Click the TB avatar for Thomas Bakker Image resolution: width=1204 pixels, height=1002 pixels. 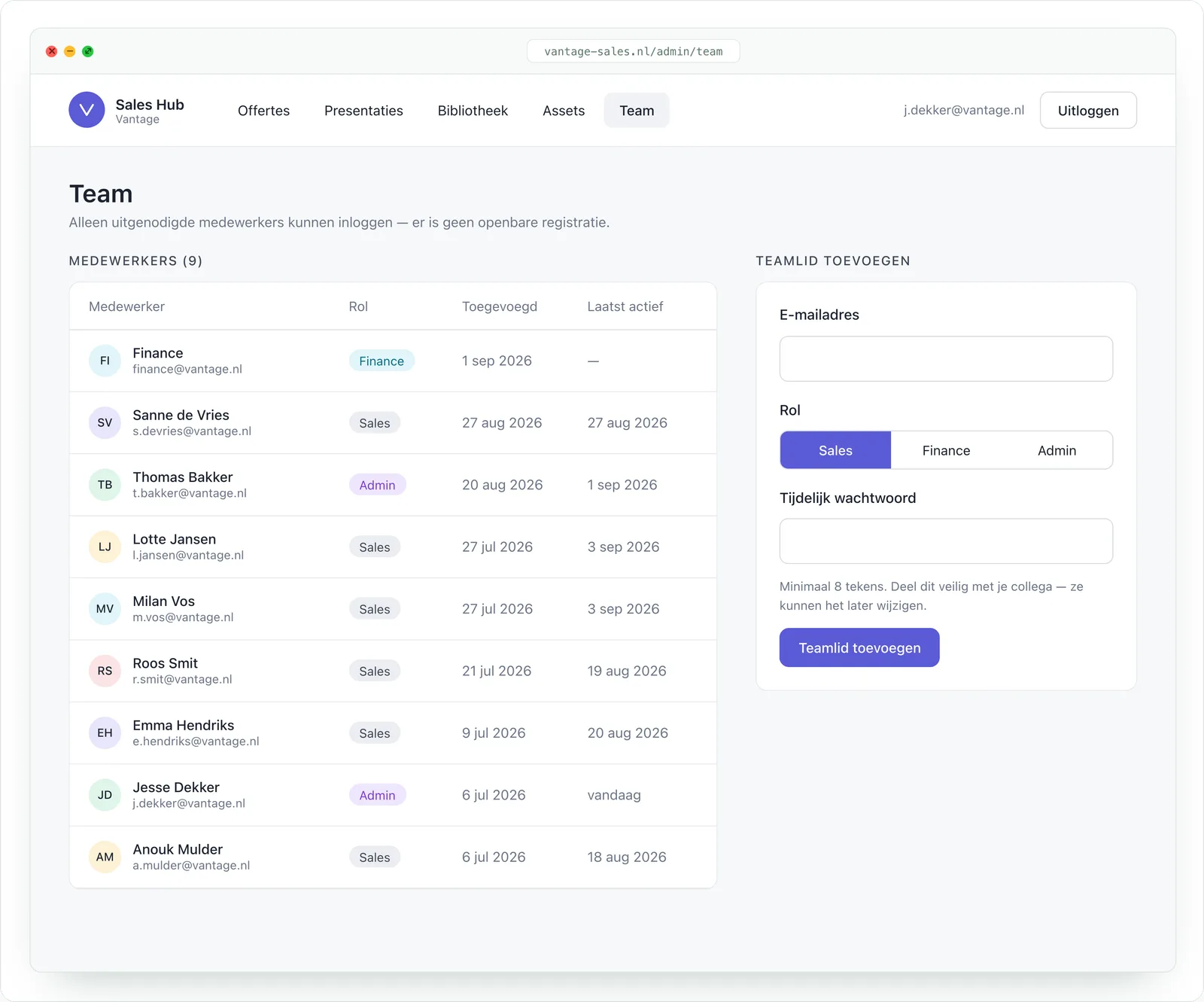105,485
